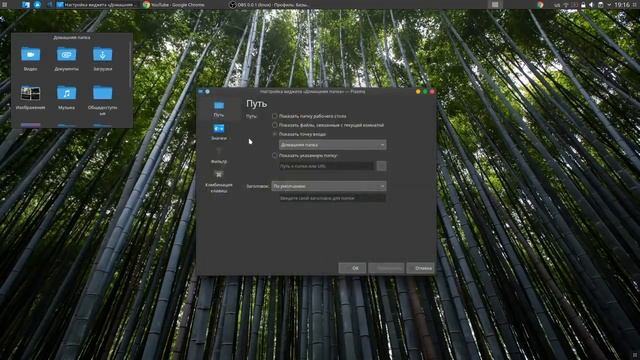Open the Загрузки folder in the widget
The height and width of the screenshot is (360, 640).
(102, 59)
